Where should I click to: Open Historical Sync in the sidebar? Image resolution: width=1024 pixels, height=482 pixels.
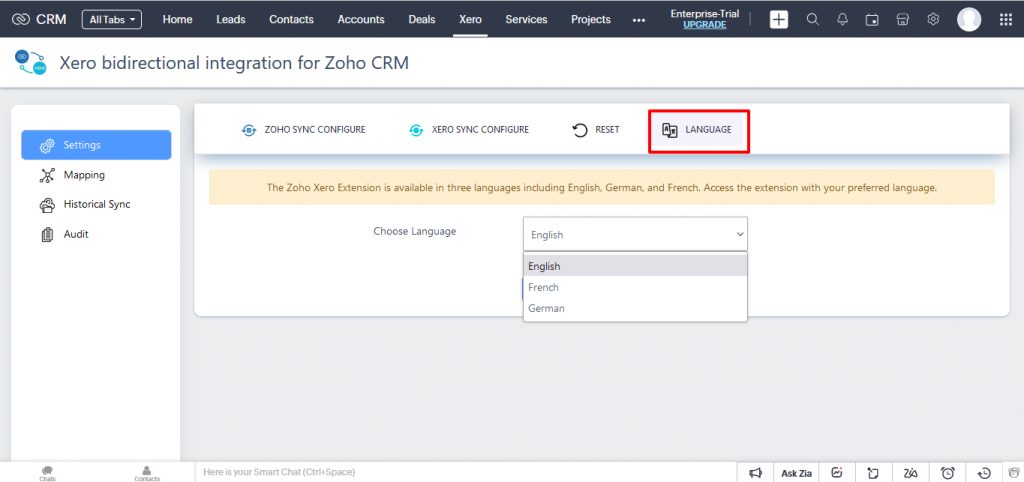click(97, 204)
